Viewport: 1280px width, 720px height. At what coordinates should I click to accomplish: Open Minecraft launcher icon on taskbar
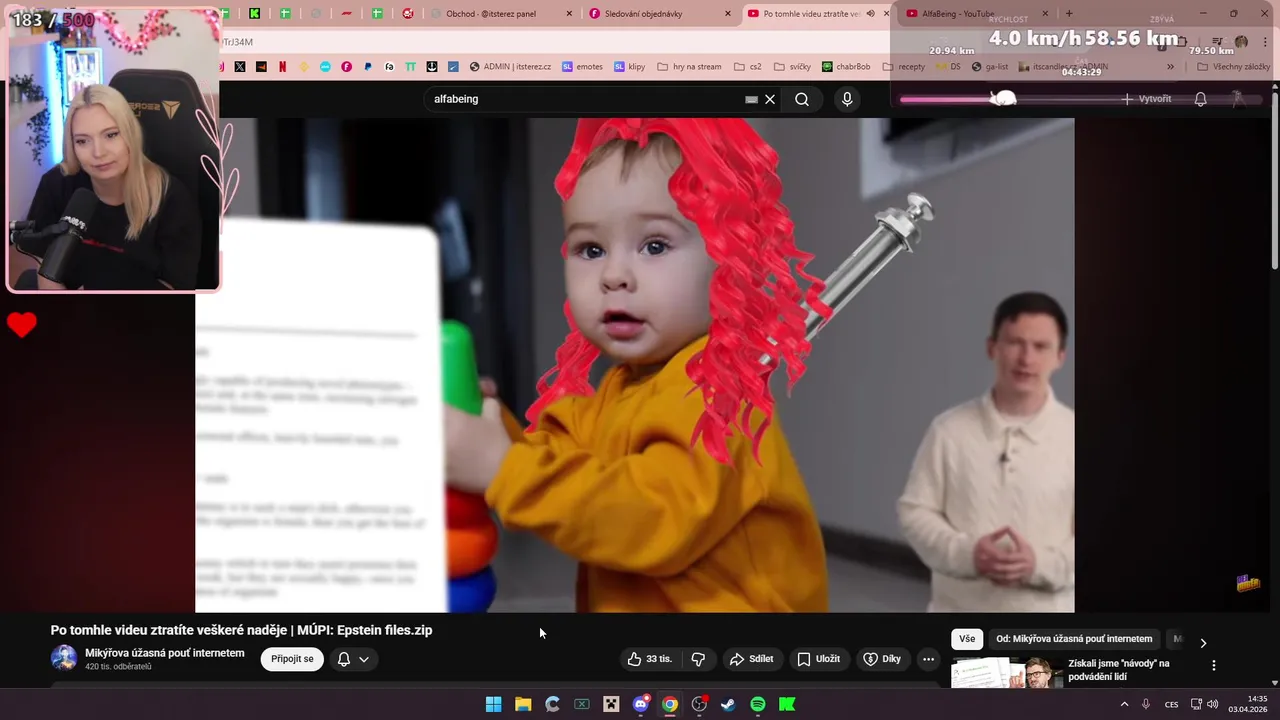611,704
